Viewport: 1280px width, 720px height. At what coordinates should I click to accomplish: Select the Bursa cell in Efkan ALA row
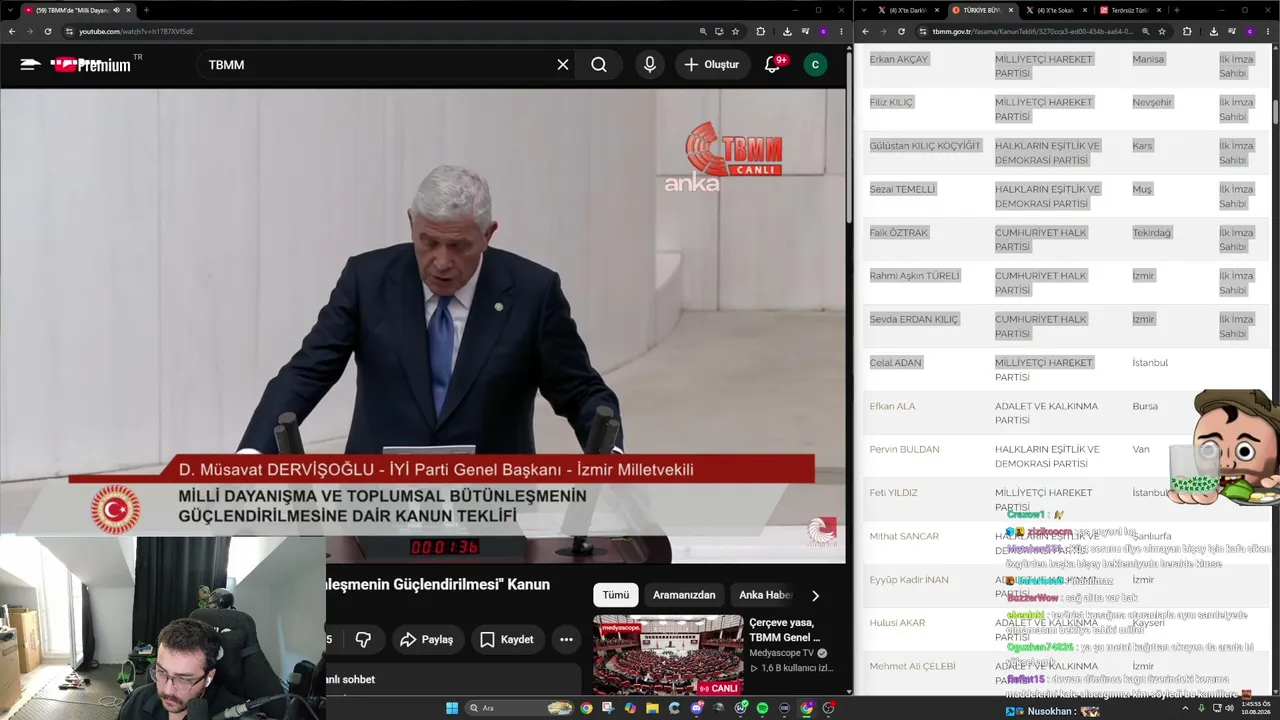point(1145,406)
